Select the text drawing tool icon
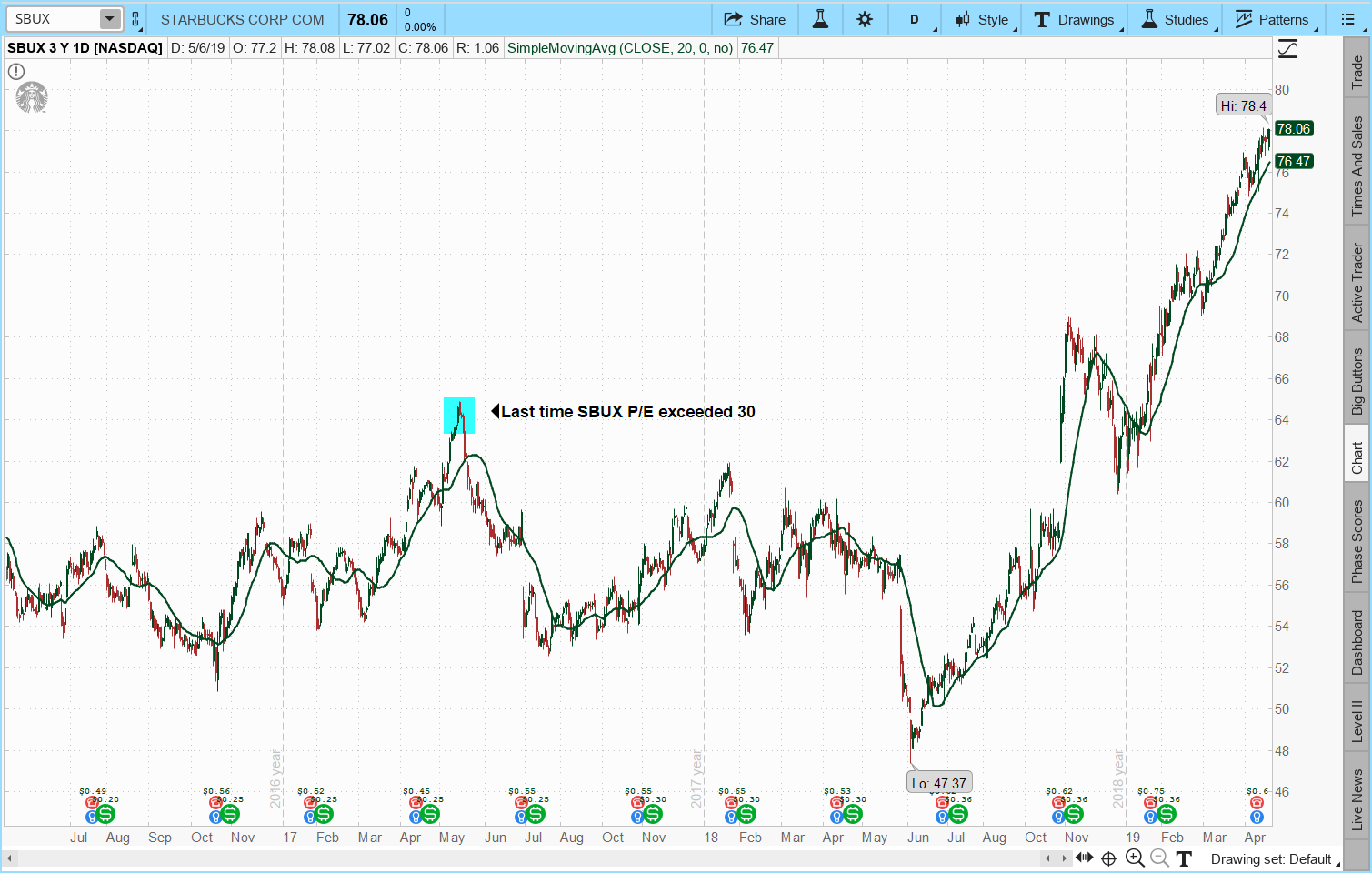 1184,858
